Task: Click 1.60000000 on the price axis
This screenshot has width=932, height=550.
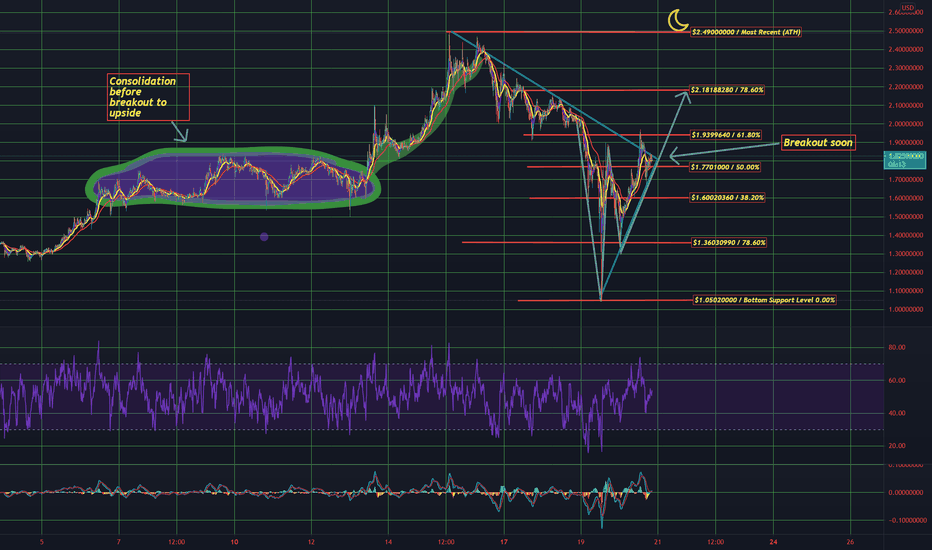Action: tap(905, 198)
